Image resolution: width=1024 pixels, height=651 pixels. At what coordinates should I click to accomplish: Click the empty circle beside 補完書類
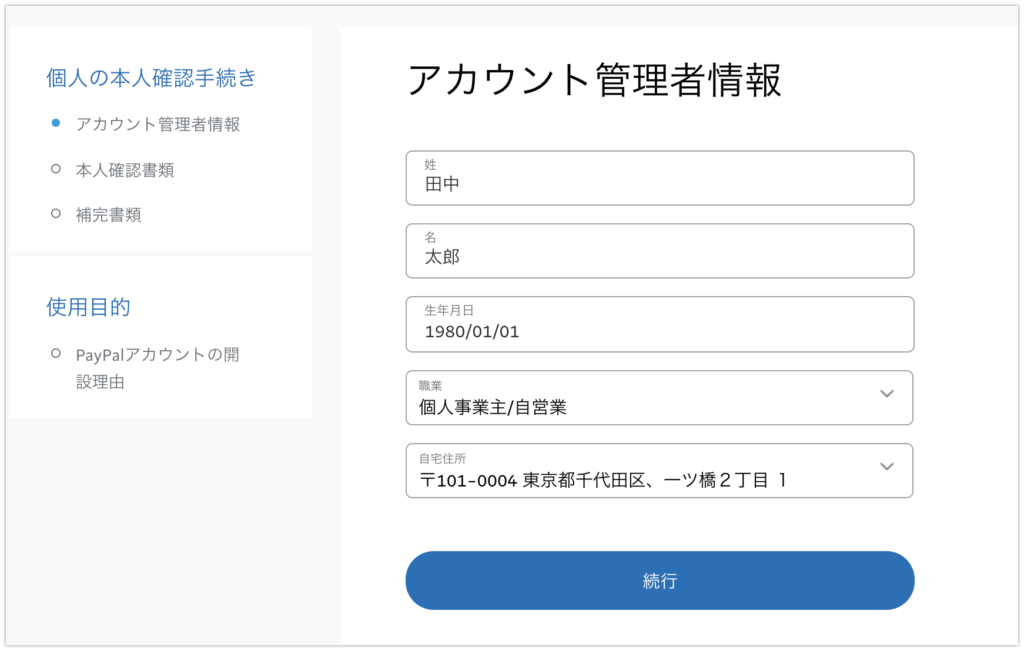[x=56, y=214]
